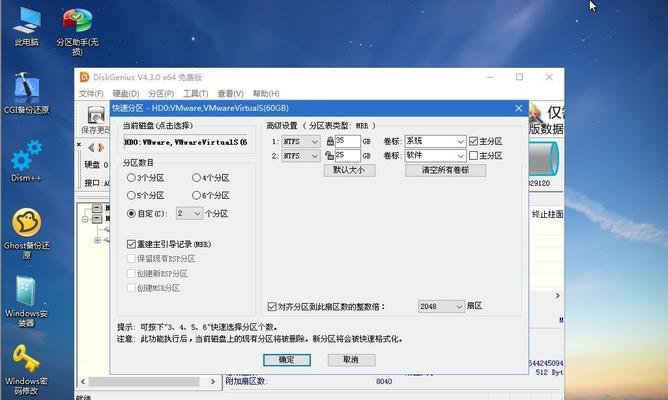Open the Ghost备份还原 desktop icon
The width and height of the screenshot is (668, 400).
[x=26, y=233]
